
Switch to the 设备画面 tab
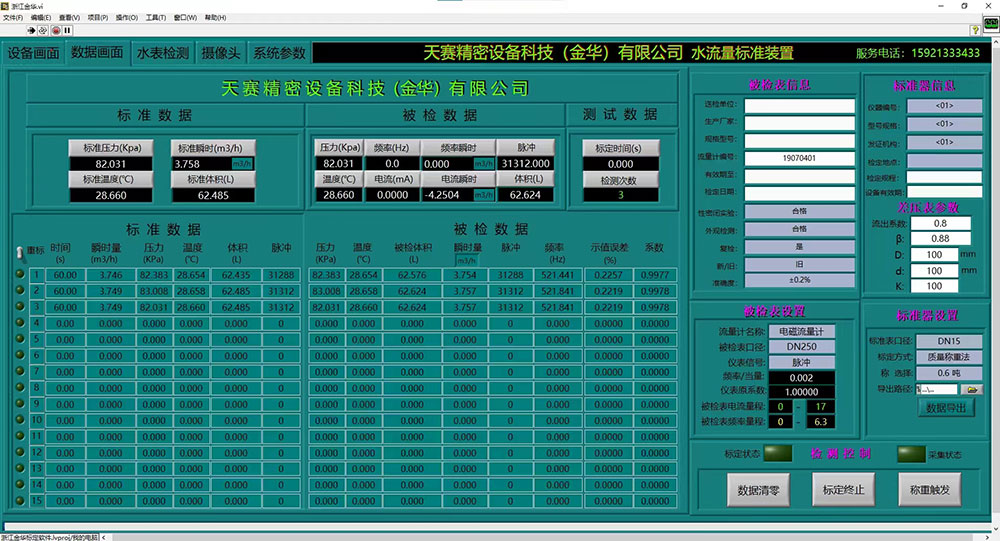(33, 54)
